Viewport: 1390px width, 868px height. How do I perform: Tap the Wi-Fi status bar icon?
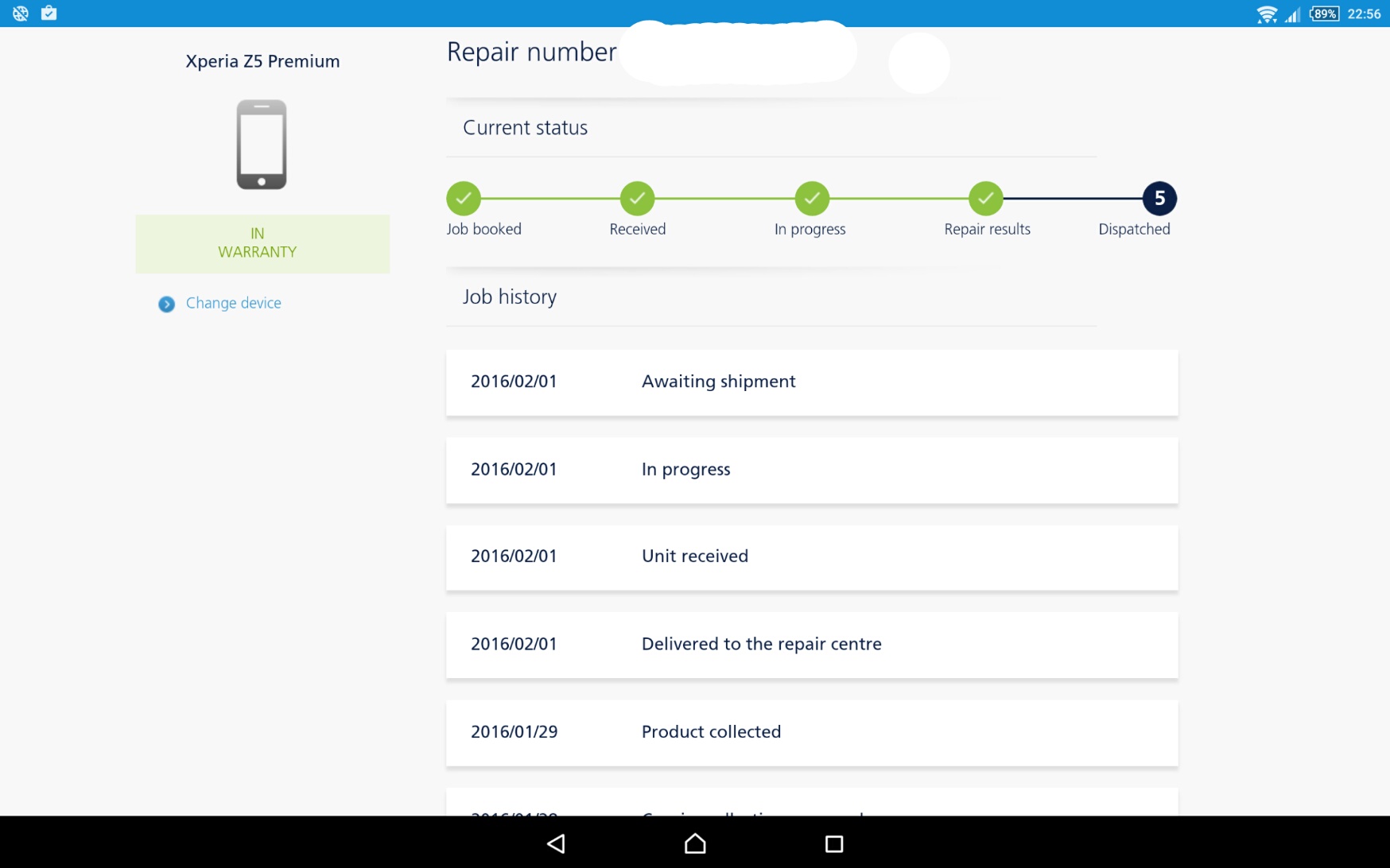click(x=1266, y=14)
